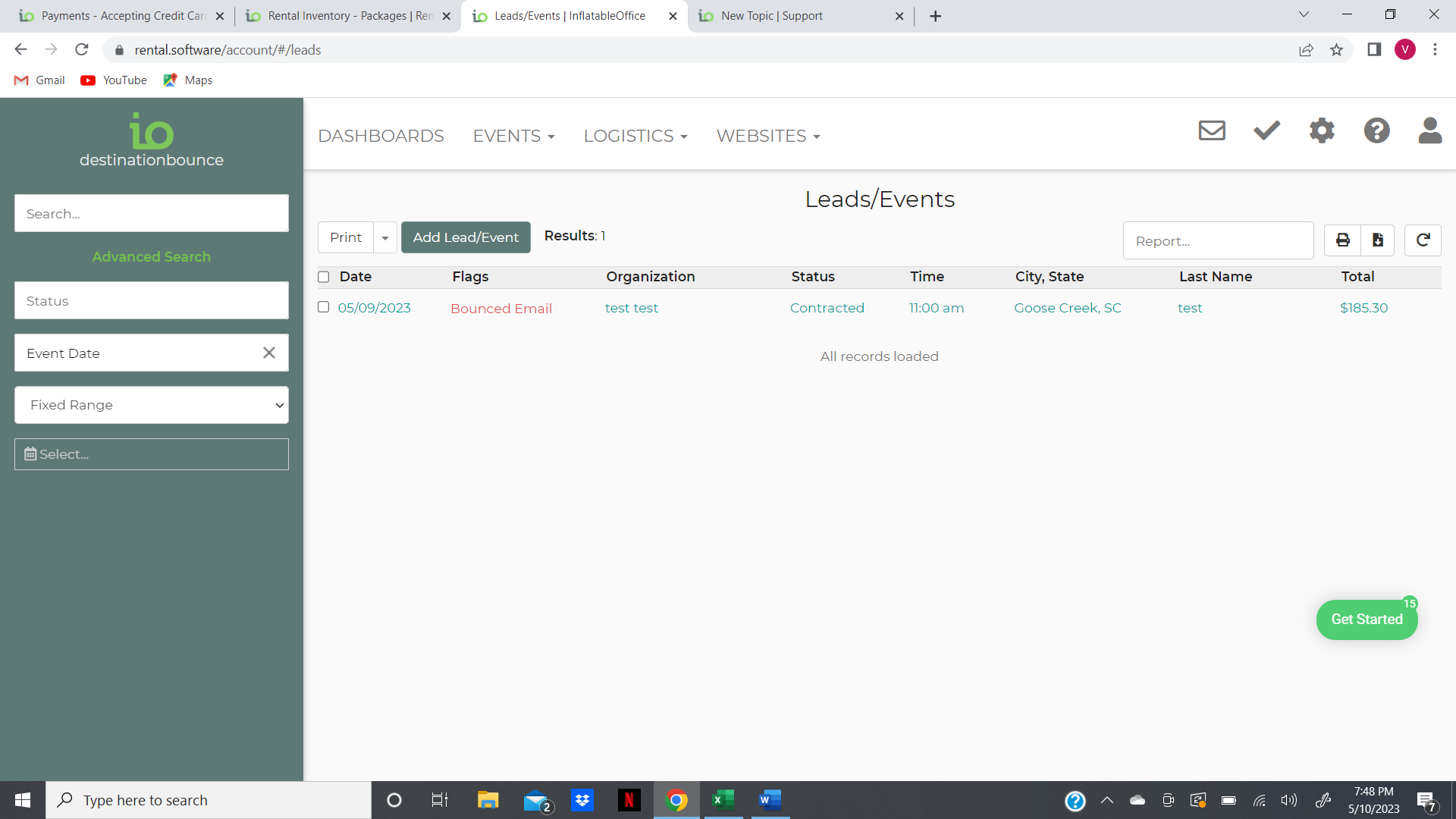Click the date Select field
Screen dimensions: 1456x819
coord(152,454)
